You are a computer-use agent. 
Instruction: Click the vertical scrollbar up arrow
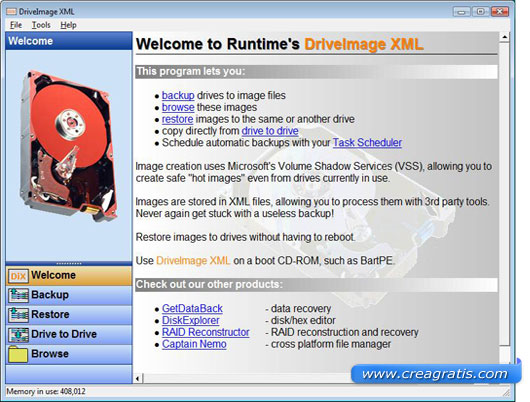505,37
